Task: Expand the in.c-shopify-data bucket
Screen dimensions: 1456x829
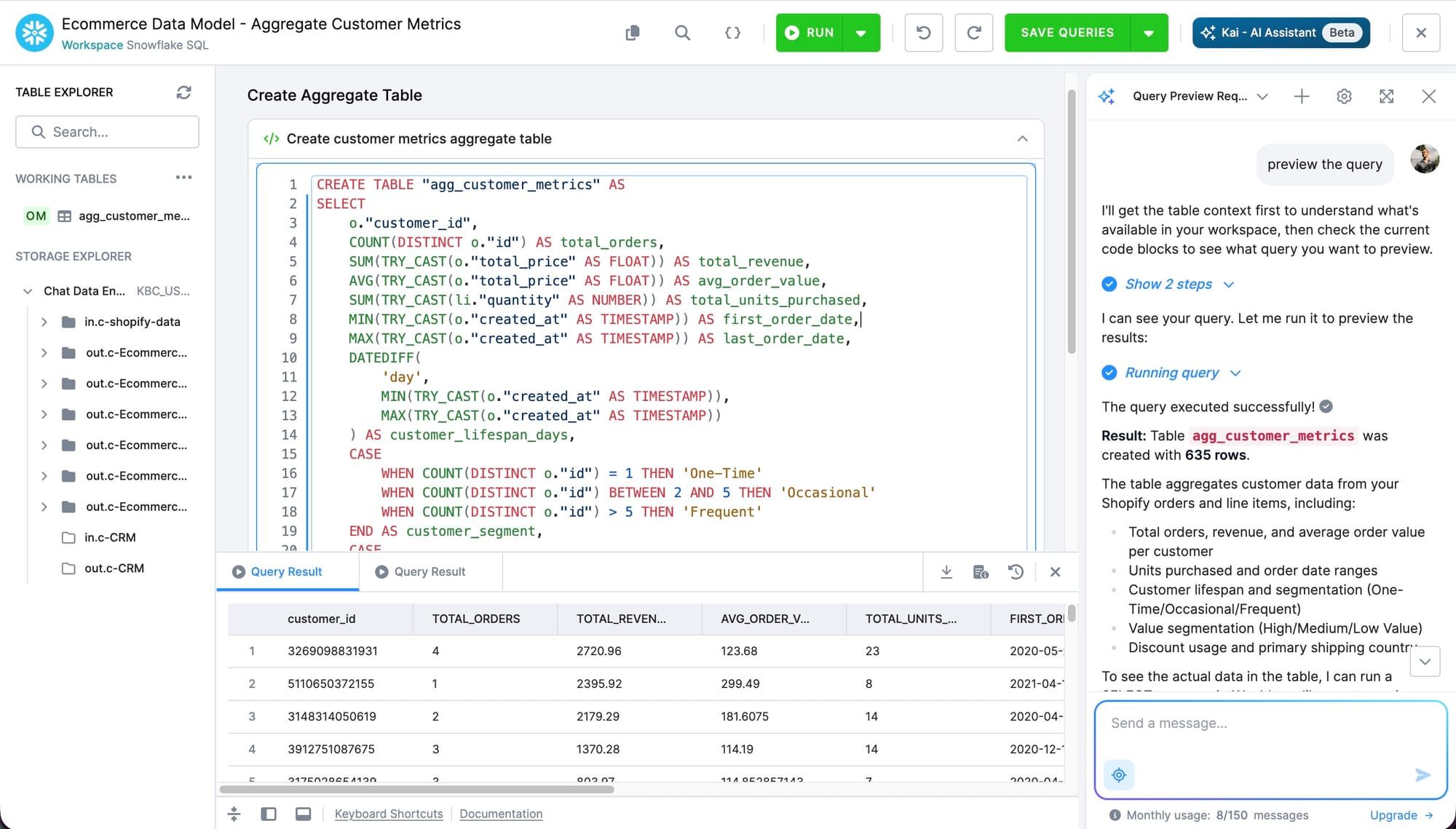Action: click(x=44, y=322)
